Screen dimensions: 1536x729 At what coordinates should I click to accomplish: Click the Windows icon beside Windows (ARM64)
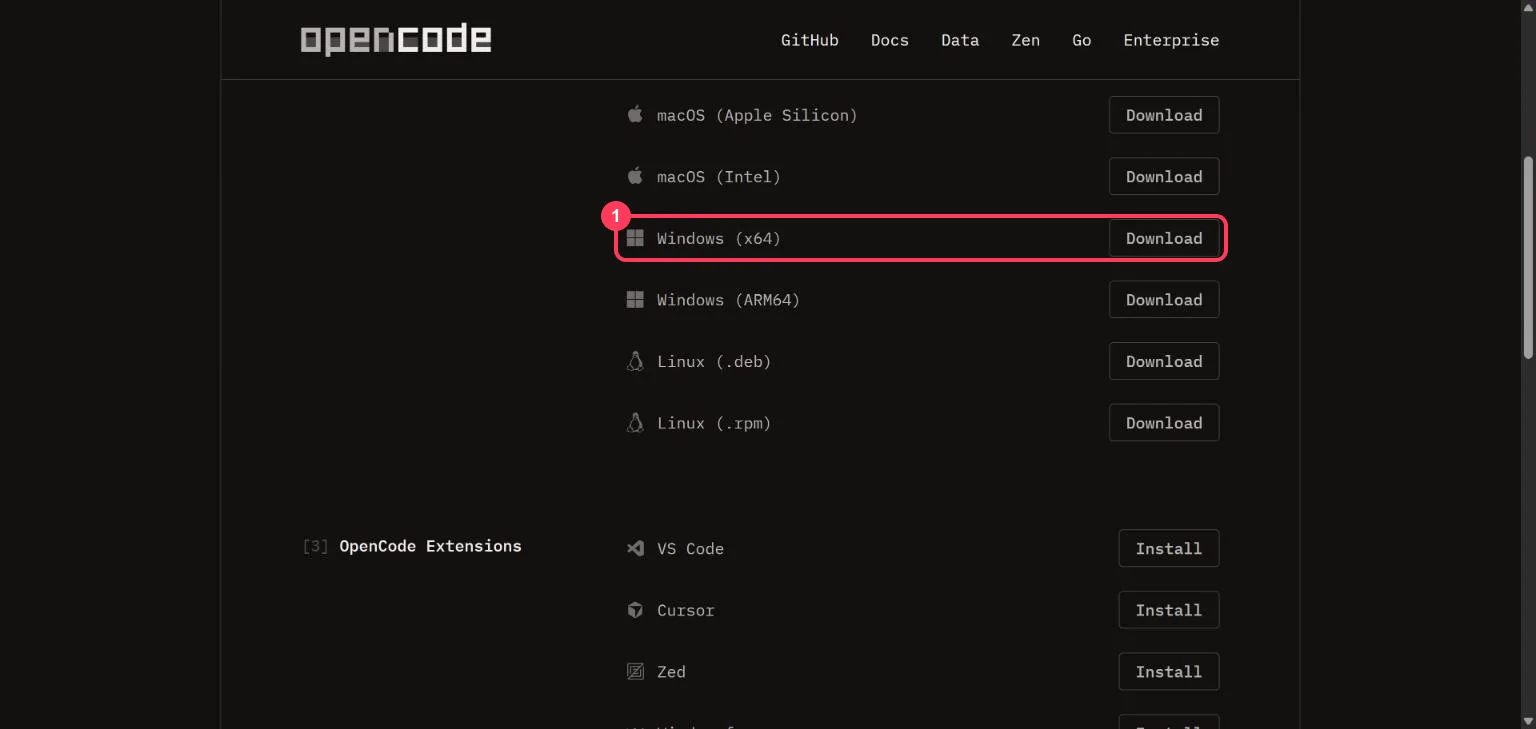tap(635, 300)
